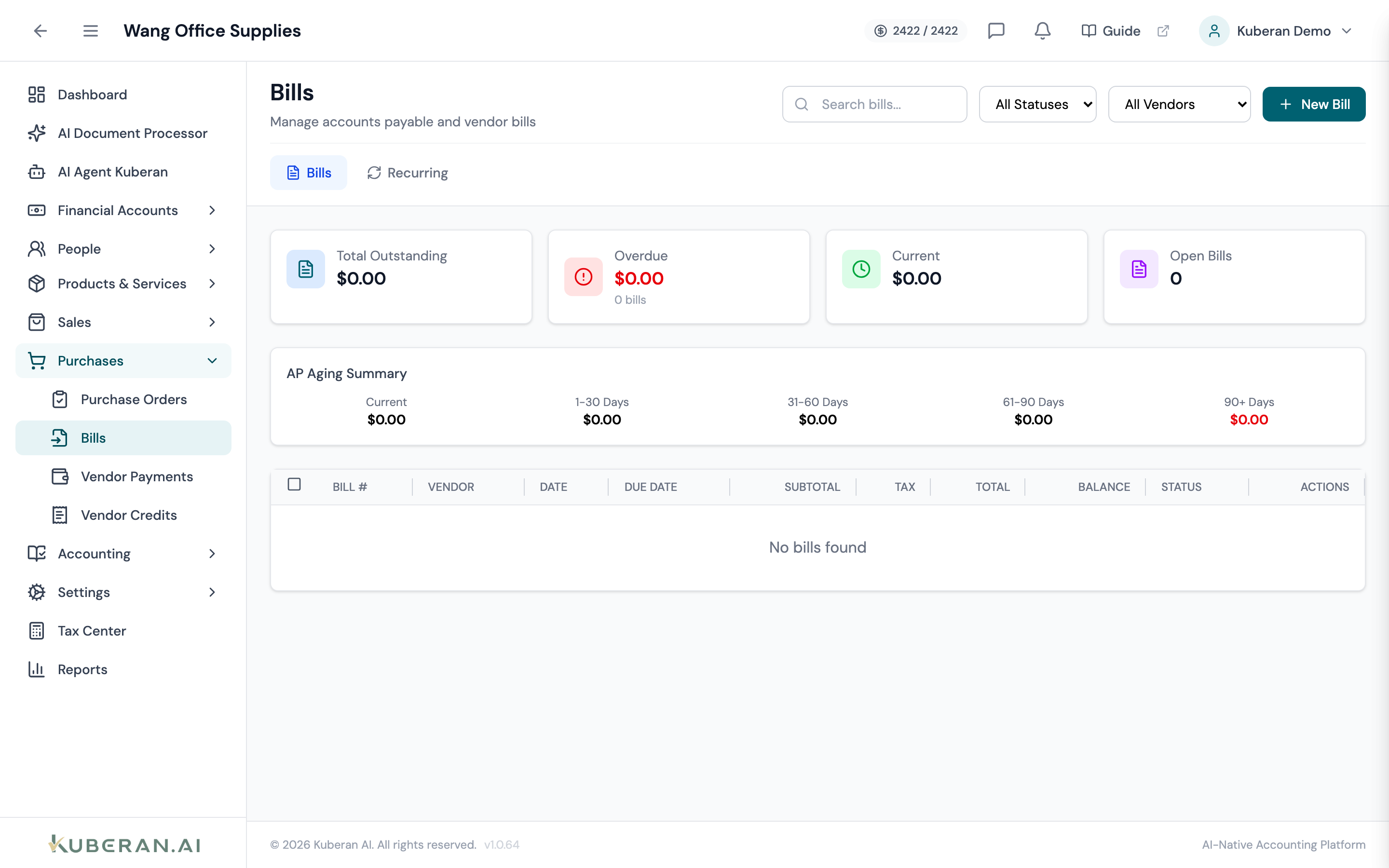Open Vendor Payments in sidebar
This screenshot has width=1389, height=868.
pyautogui.click(x=123, y=476)
